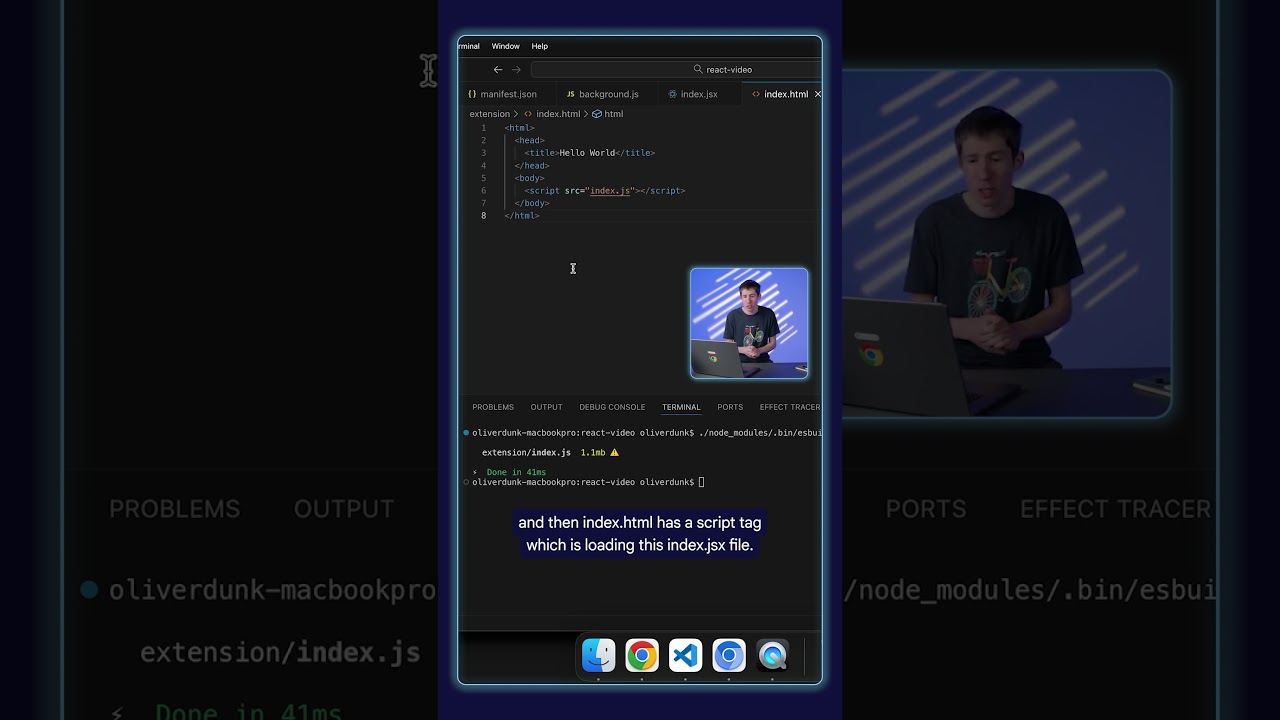Click the React icon on index.jsx tab
The width and height of the screenshot is (1280, 720).
(x=673, y=94)
